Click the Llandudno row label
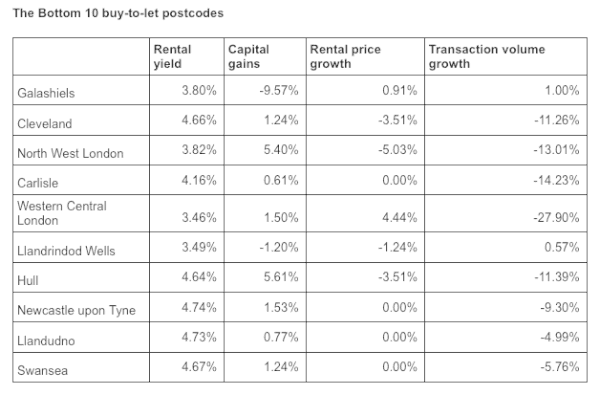The image size is (600, 395). (x=46, y=340)
